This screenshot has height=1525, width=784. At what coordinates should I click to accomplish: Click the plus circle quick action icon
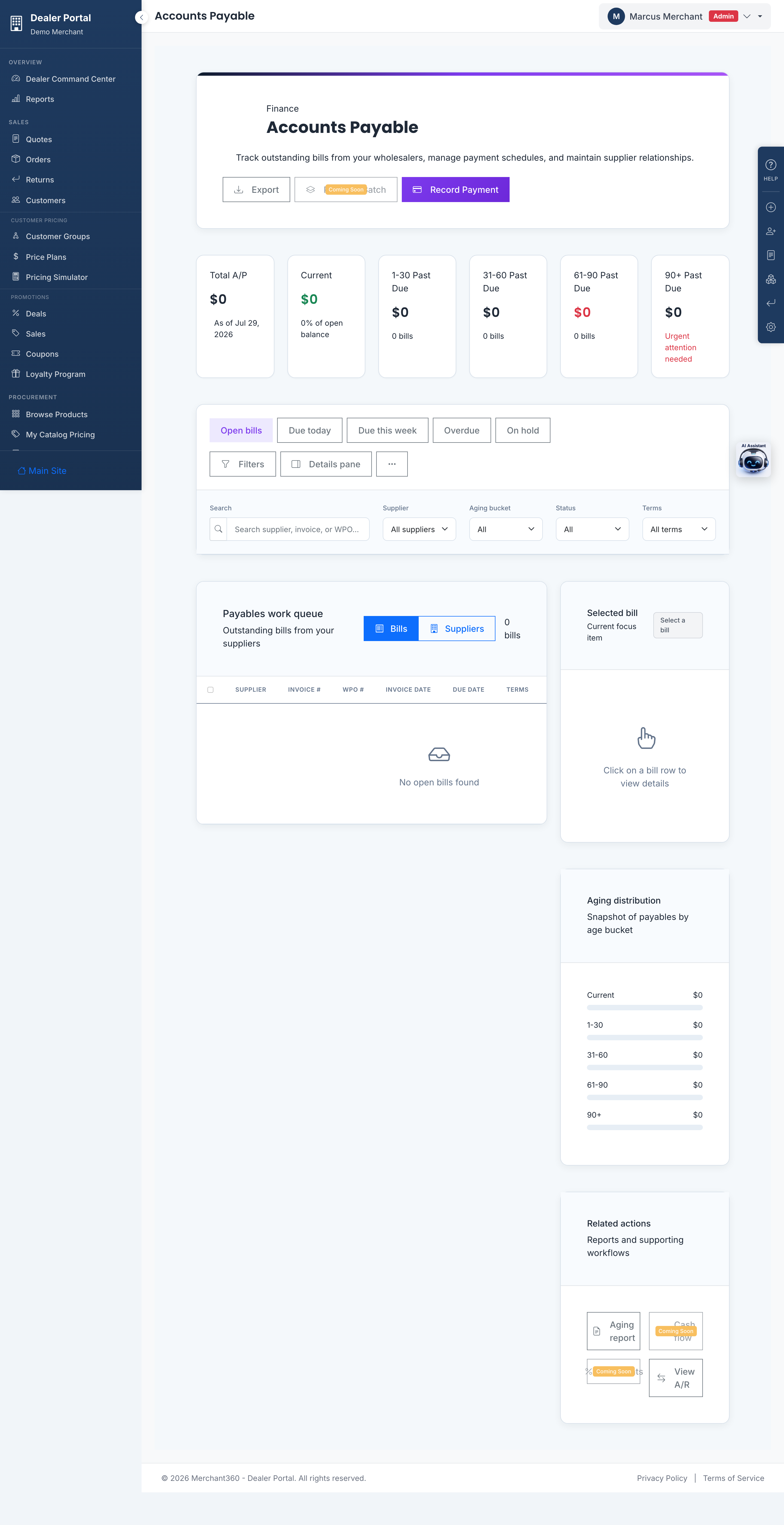[x=770, y=207]
